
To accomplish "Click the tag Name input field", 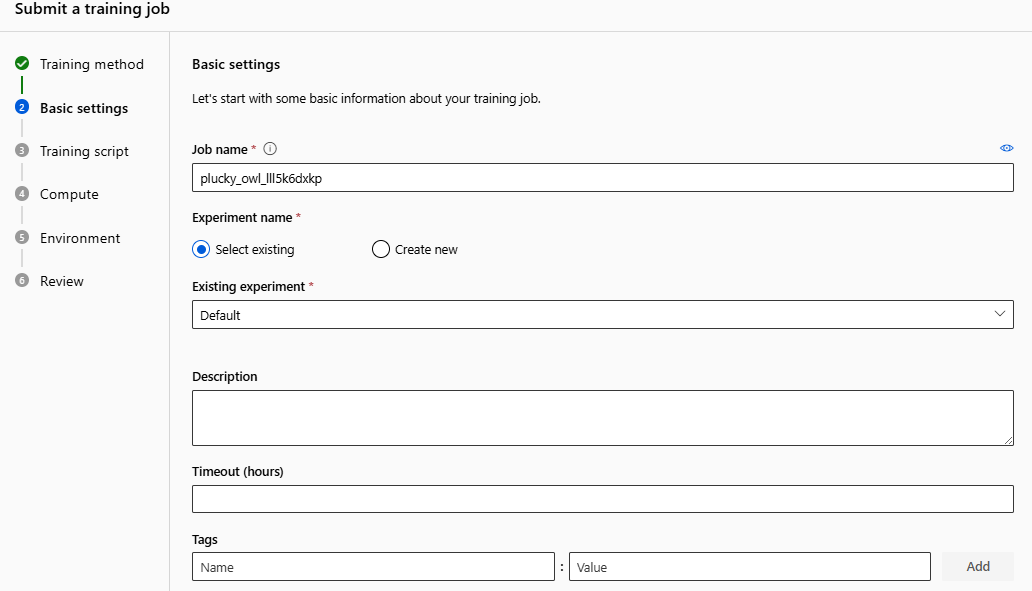I will pos(373,567).
